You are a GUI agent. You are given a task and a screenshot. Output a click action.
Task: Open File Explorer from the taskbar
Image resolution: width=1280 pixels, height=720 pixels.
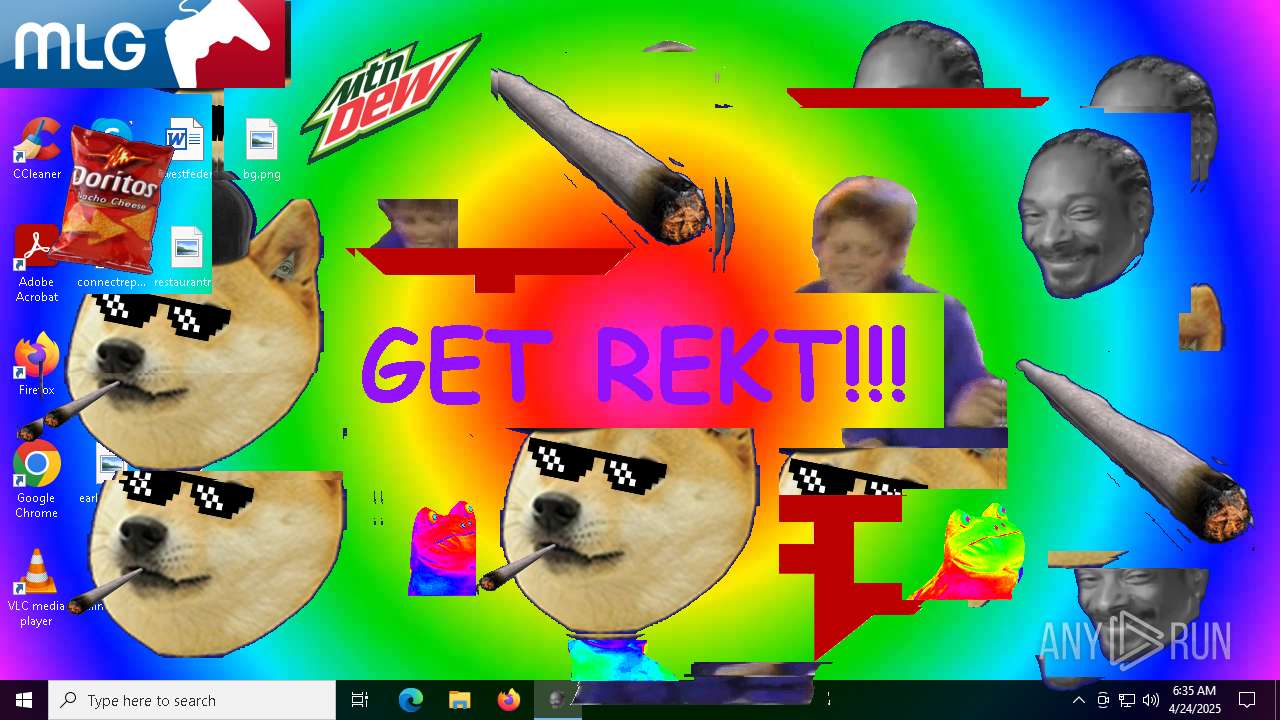(x=459, y=700)
